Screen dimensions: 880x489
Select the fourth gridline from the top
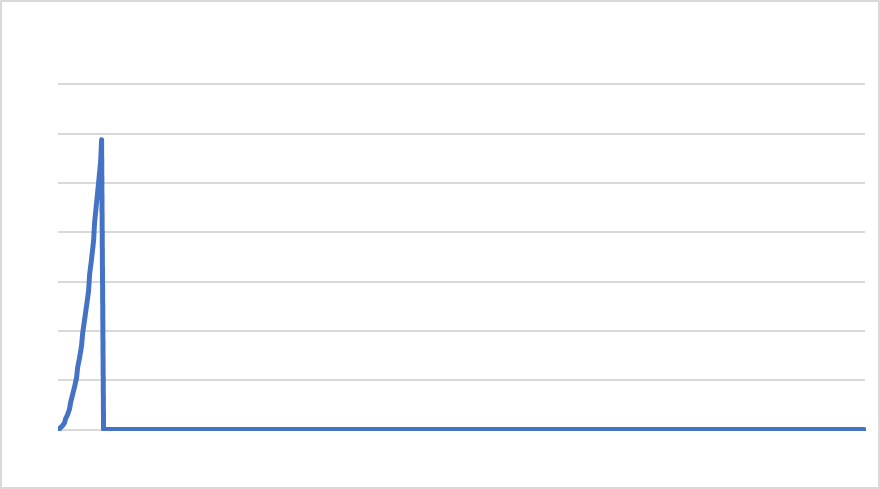click(x=461, y=232)
